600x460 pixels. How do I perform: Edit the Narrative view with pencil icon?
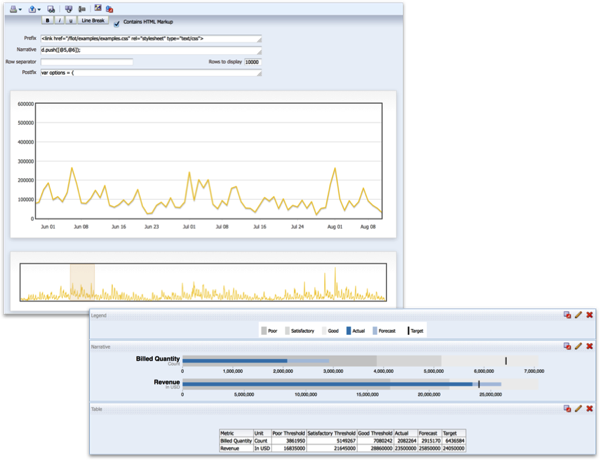point(578,346)
